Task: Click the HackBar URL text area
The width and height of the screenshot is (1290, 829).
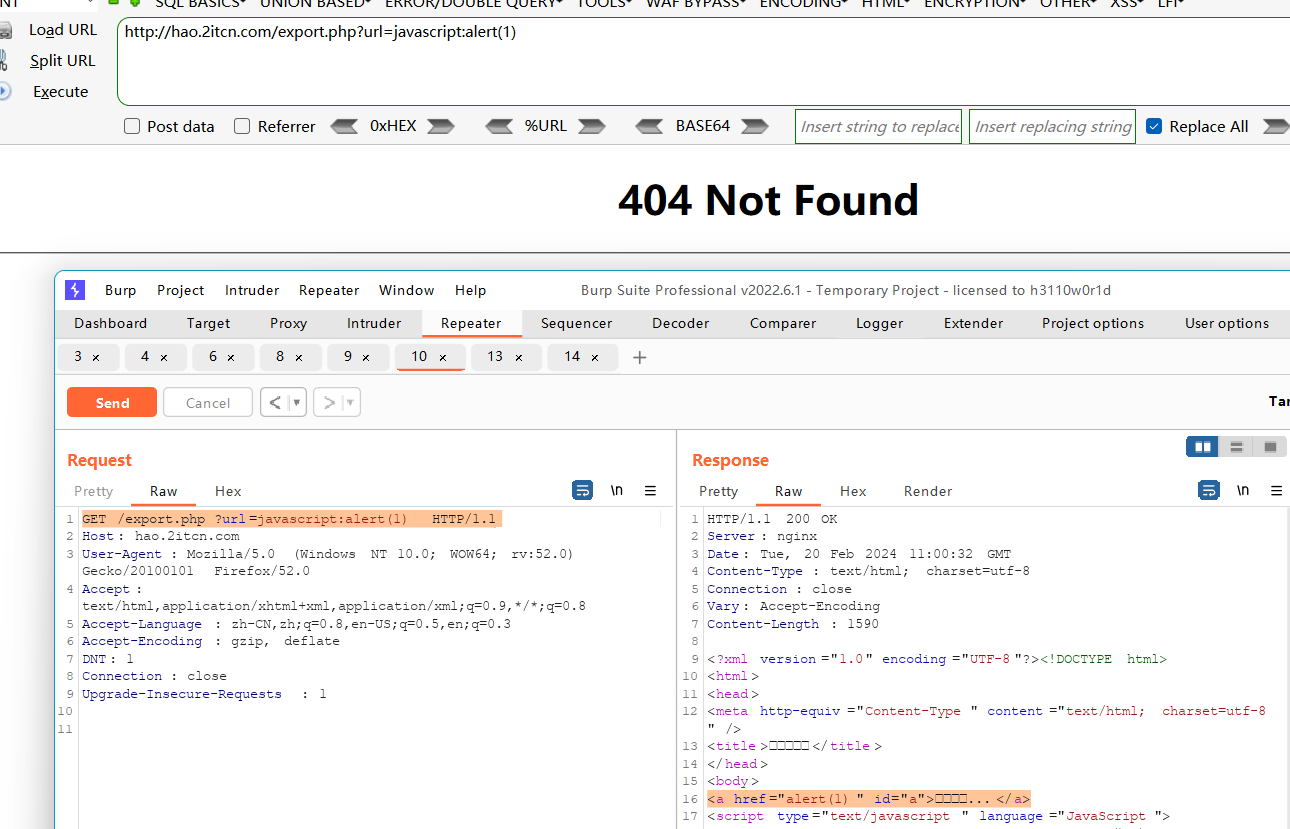Action: coord(703,61)
